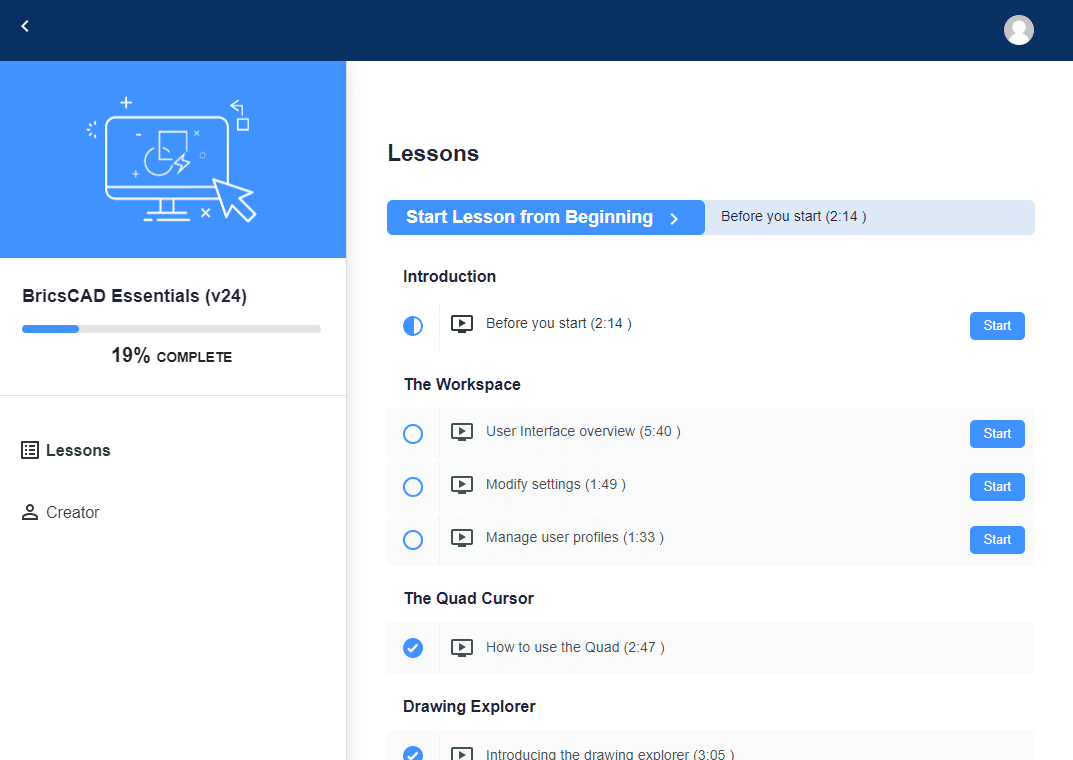Viewport: 1073px width, 760px height.
Task: Click the 19% COMPLETE progress text
Action: (172, 356)
